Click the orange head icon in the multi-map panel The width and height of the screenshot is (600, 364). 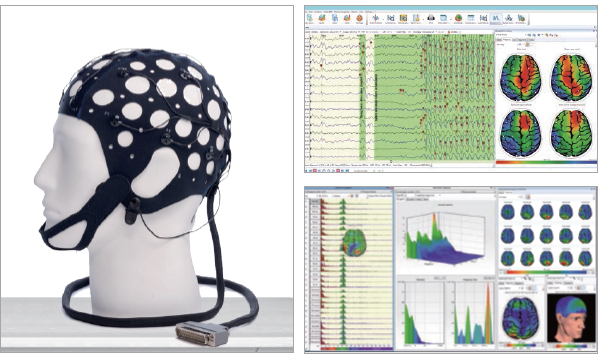[x=528, y=197]
